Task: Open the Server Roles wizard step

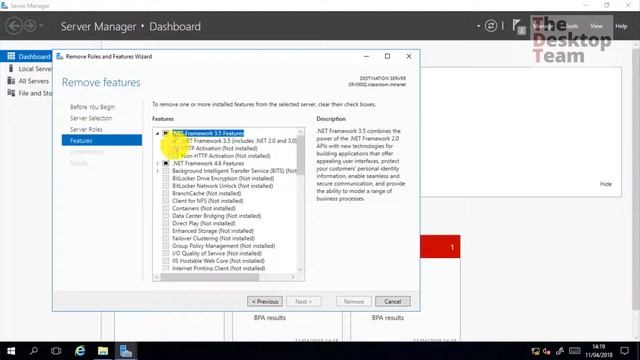Action: (x=86, y=129)
